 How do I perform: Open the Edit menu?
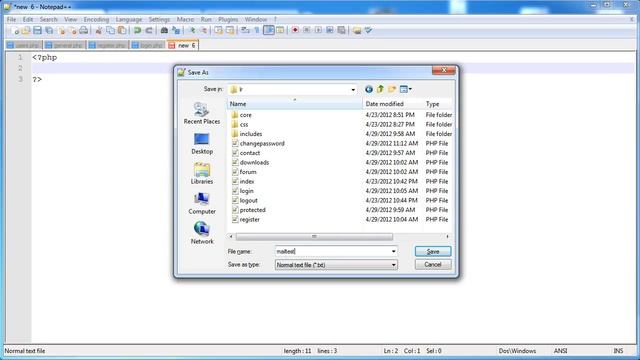(28, 19)
